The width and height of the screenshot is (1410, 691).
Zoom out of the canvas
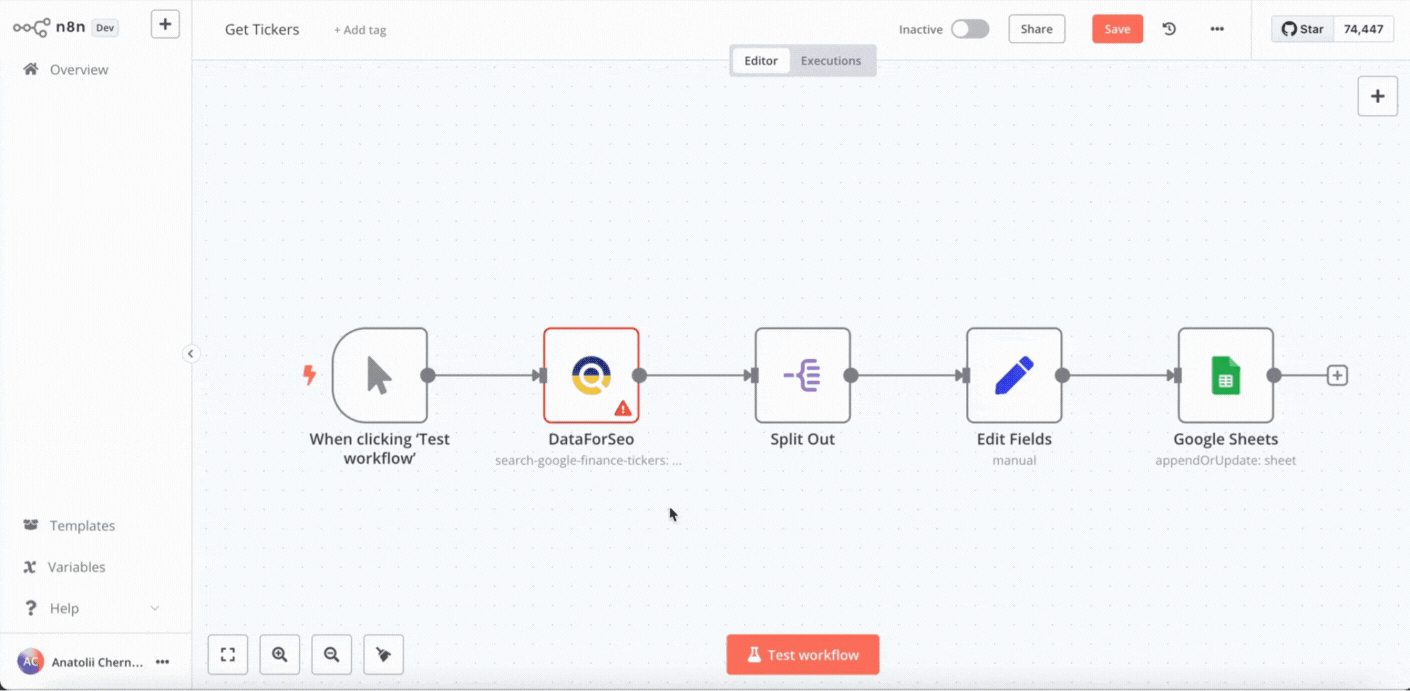pos(332,655)
